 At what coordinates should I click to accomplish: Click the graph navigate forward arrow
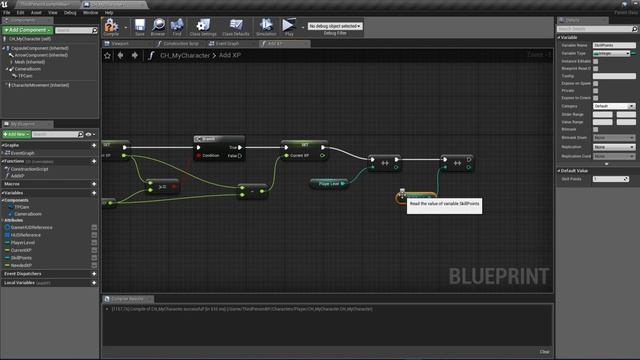(135, 55)
